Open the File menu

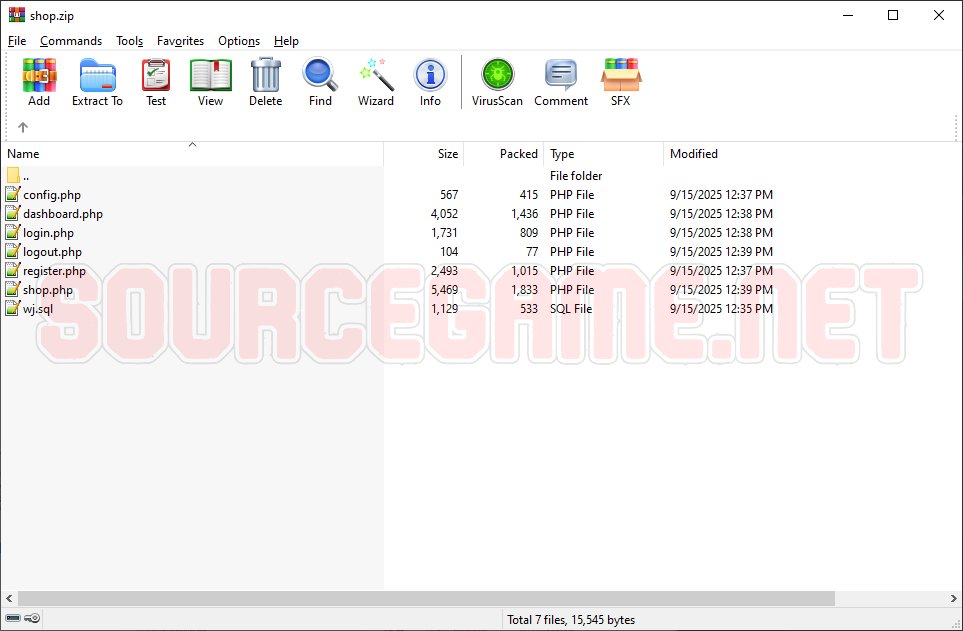(17, 41)
